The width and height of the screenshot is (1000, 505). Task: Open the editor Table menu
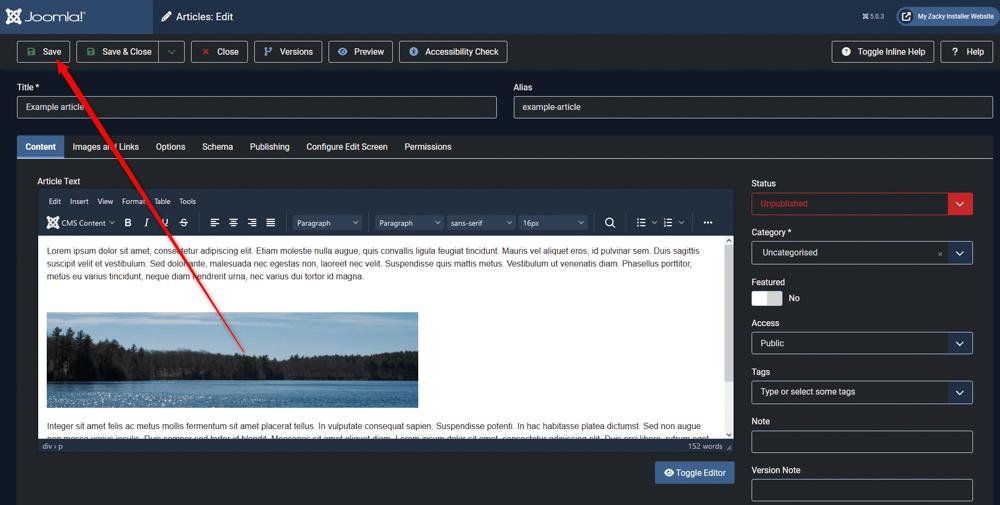(x=162, y=201)
